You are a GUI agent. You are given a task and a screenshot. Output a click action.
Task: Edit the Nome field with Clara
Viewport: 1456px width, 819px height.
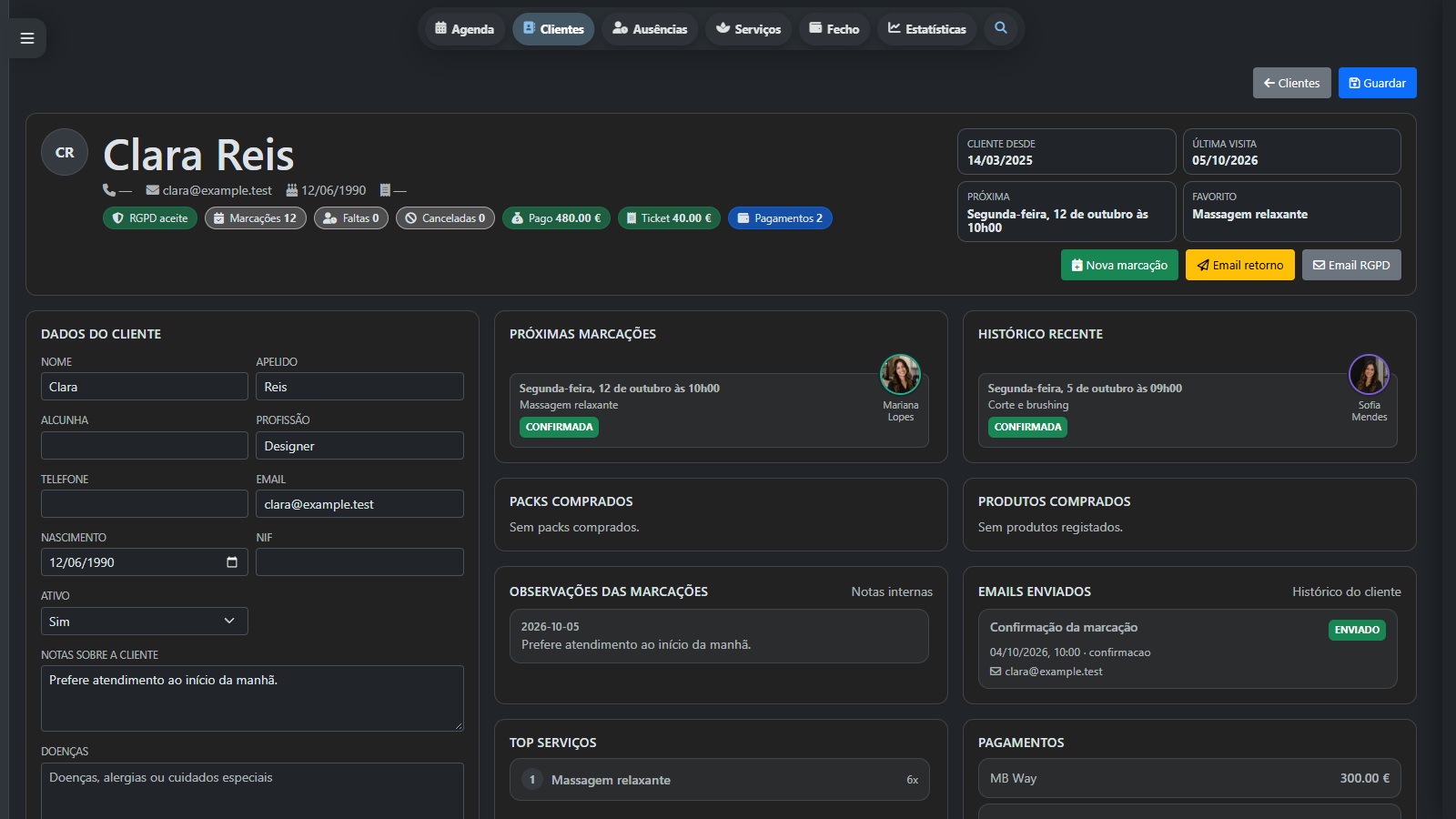(145, 387)
